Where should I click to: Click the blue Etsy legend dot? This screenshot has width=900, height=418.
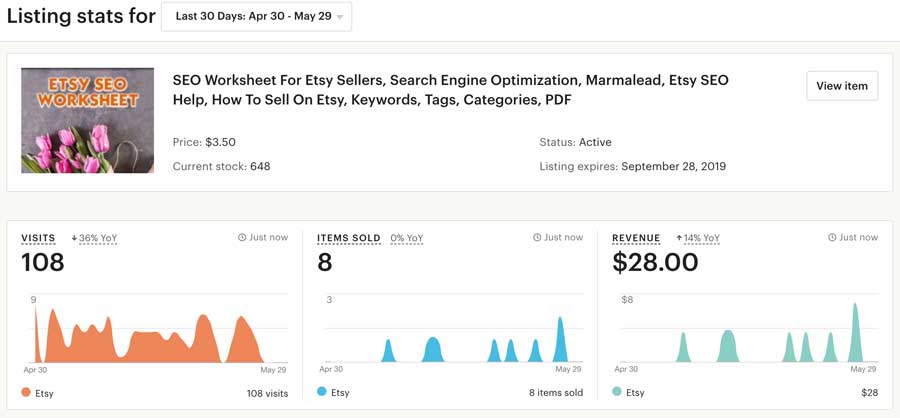click(321, 392)
